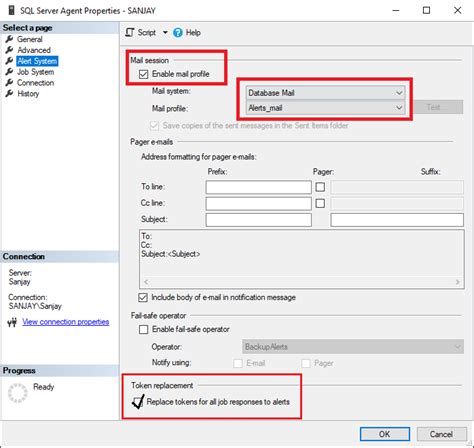Select the Job System page

pos(35,72)
